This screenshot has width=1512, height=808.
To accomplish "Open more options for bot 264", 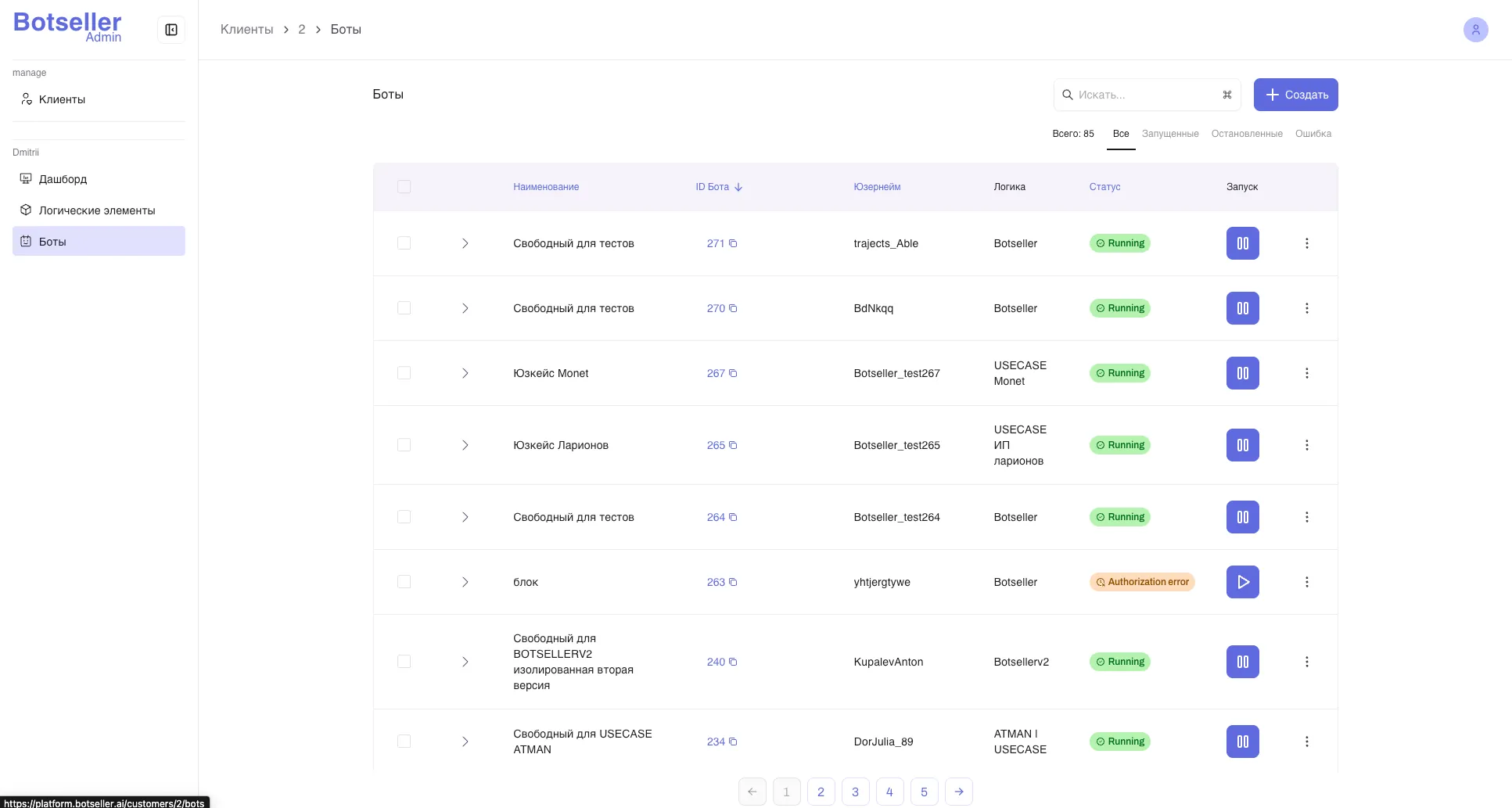I will (1306, 517).
